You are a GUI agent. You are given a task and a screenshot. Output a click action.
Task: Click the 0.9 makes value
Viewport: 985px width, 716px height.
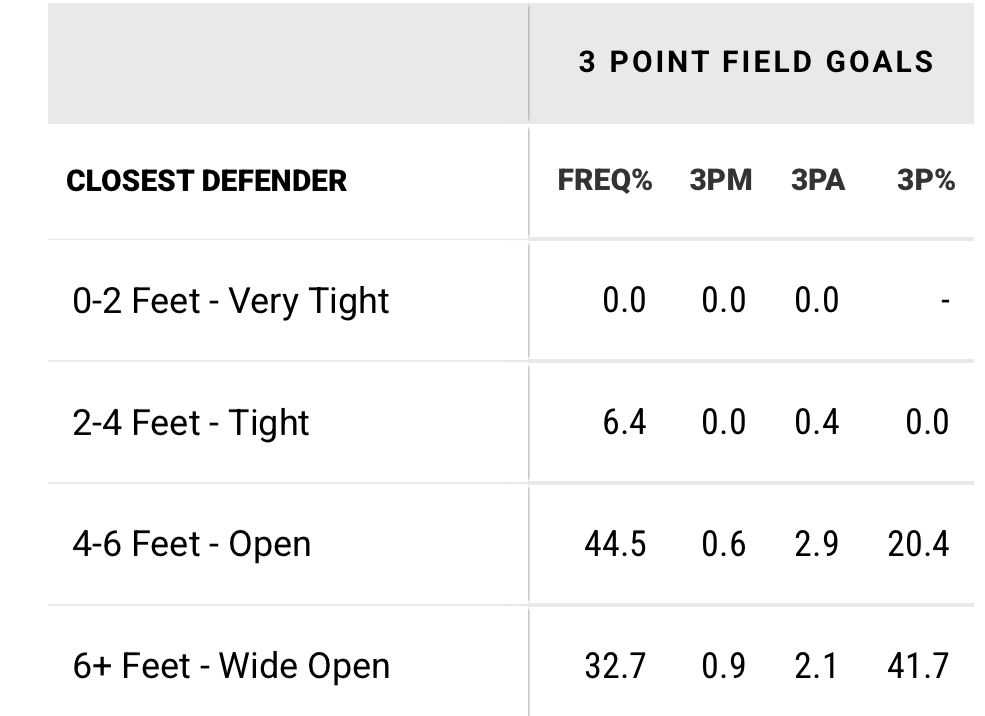pos(723,666)
